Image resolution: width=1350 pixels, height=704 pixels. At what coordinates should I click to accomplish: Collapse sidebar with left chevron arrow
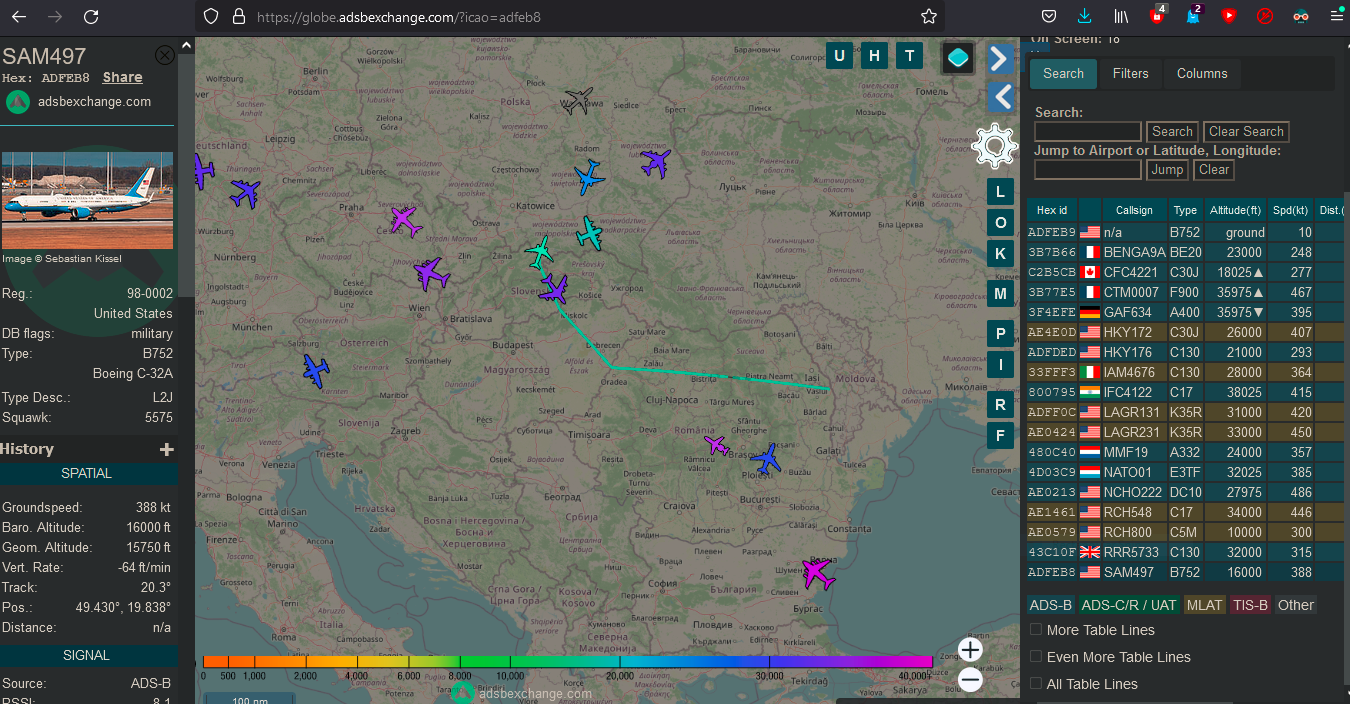pyautogui.click(x=1000, y=97)
